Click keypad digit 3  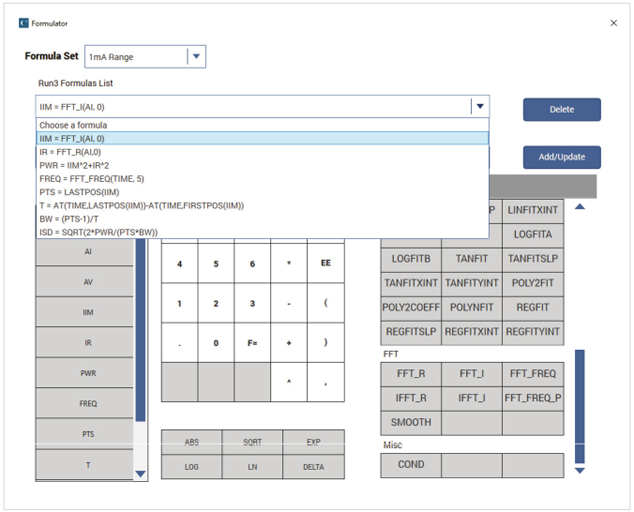pos(252,303)
